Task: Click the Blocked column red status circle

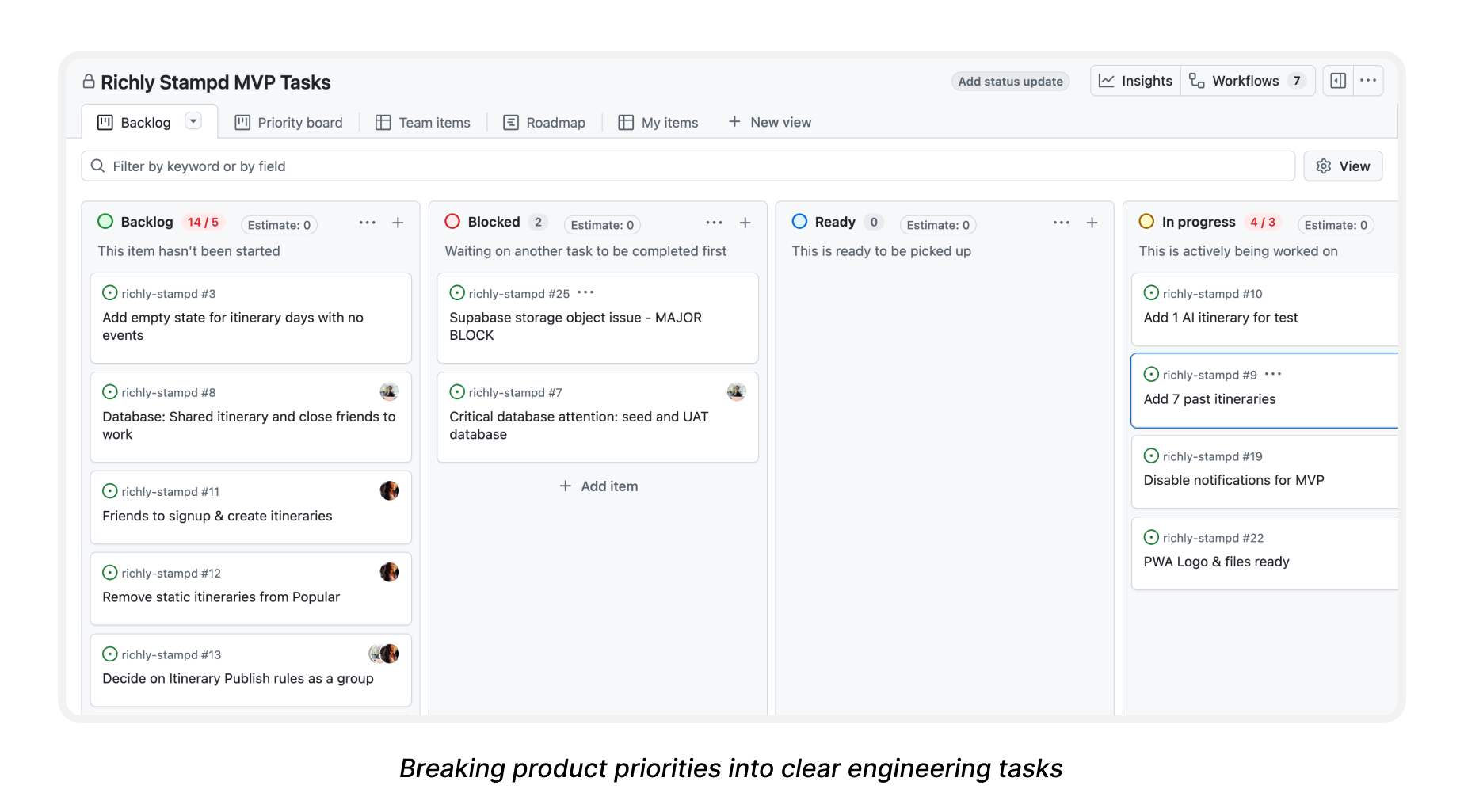Action: click(x=452, y=222)
